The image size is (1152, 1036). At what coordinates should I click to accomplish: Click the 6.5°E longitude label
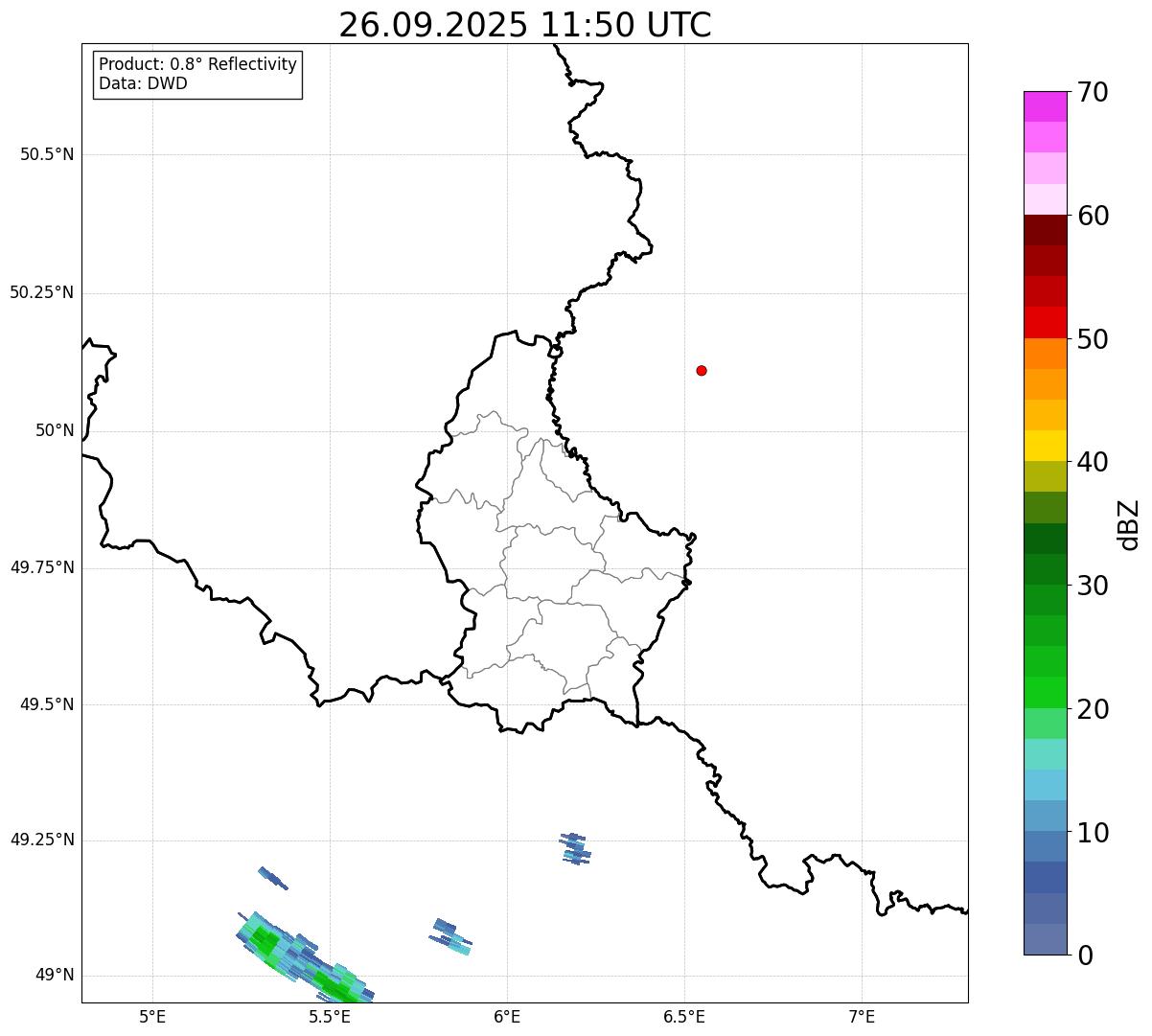point(684,1016)
